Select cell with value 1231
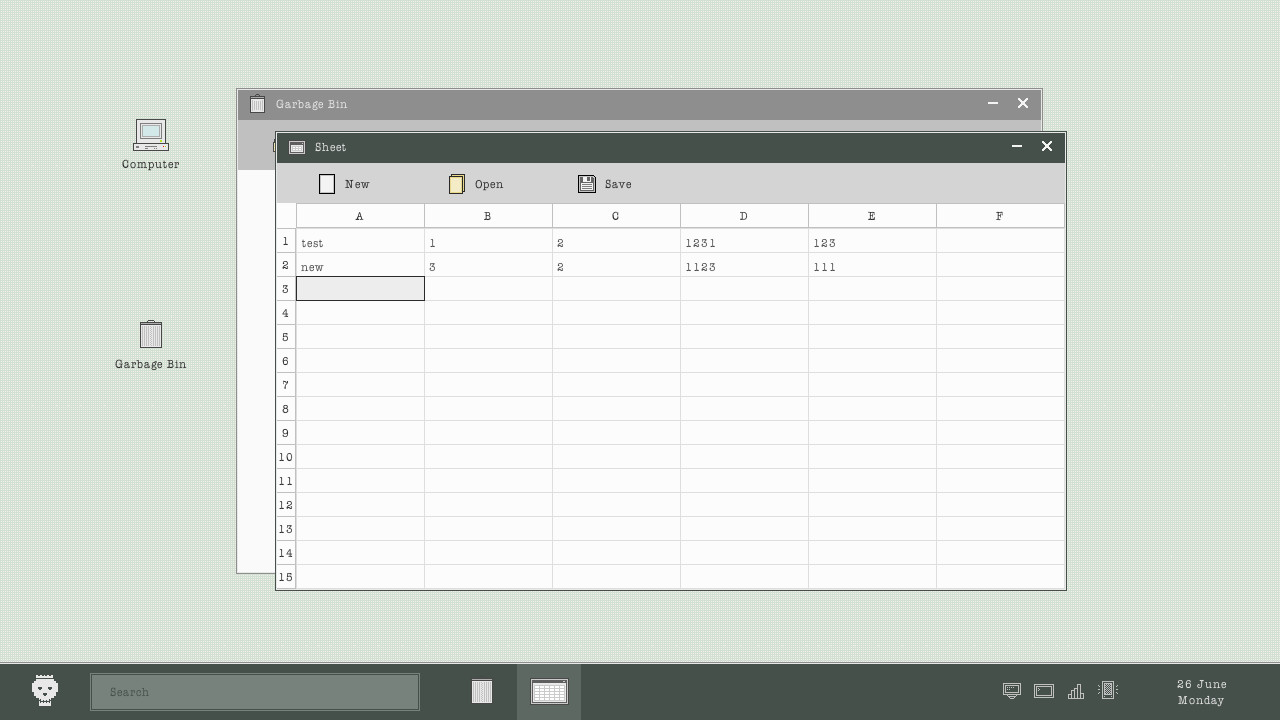Image resolution: width=1280 pixels, height=720 pixels. [x=744, y=242]
